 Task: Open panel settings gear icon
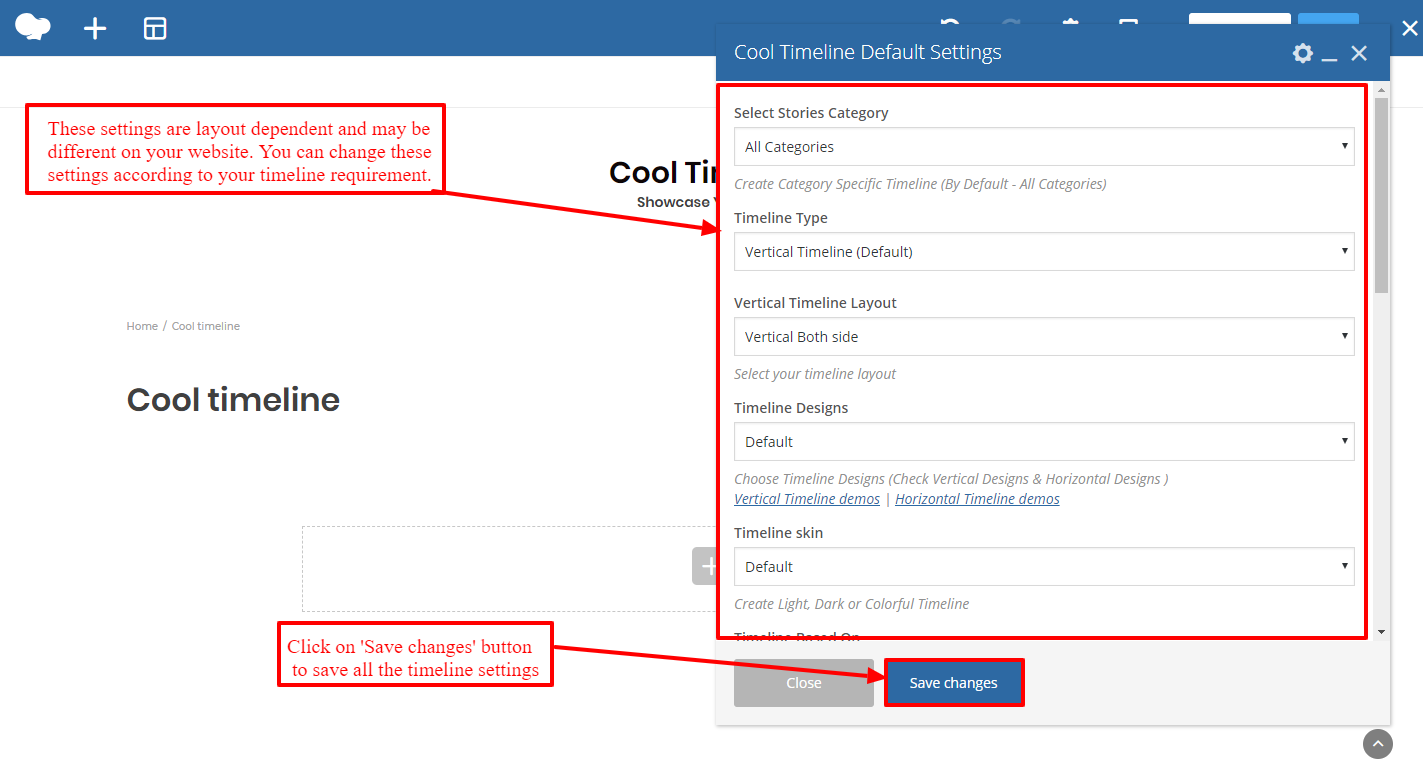(1302, 53)
